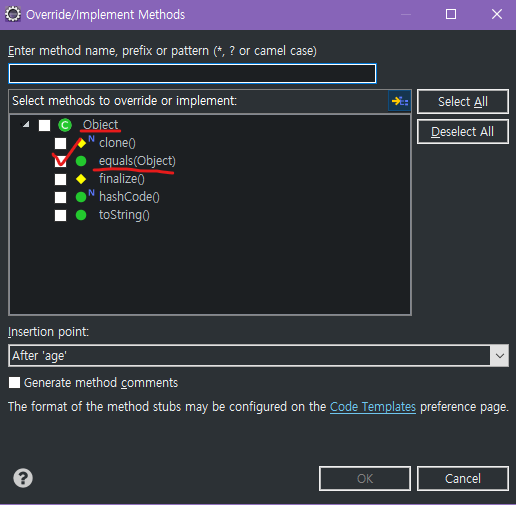Image resolution: width=516 pixels, height=505 pixels.
Task: Check the toString() method checkbox
Action: (x=60, y=215)
